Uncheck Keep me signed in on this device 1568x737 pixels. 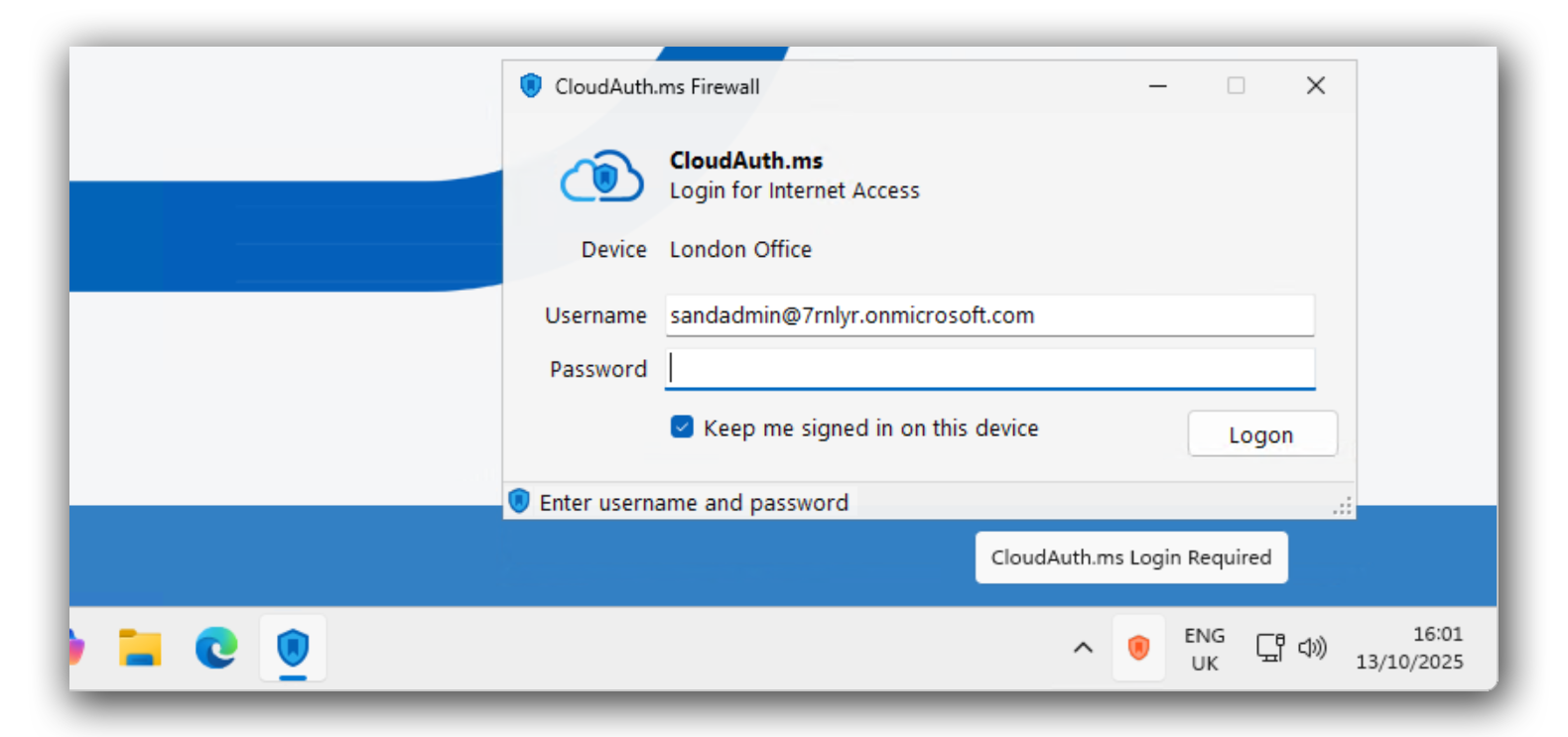tap(681, 428)
